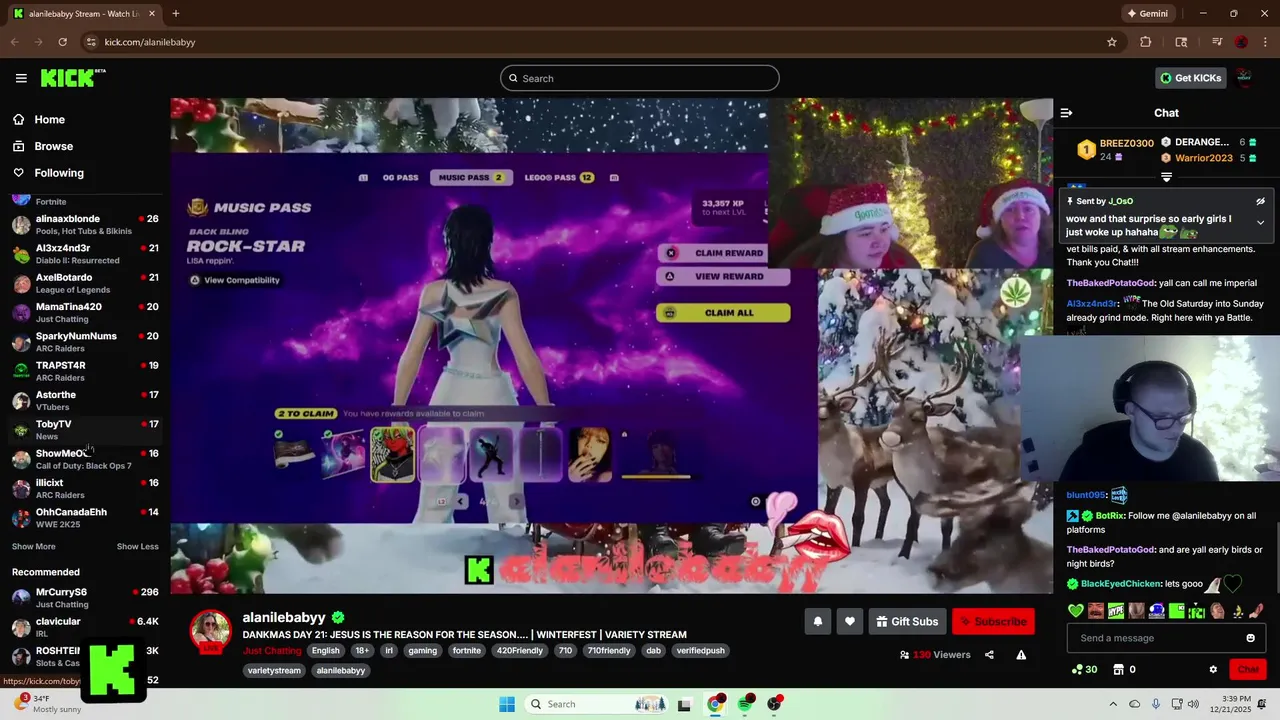Click Warrior2023 in gift leaderboard
The height and width of the screenshot is (720, 1280).
coord(1203,158)
